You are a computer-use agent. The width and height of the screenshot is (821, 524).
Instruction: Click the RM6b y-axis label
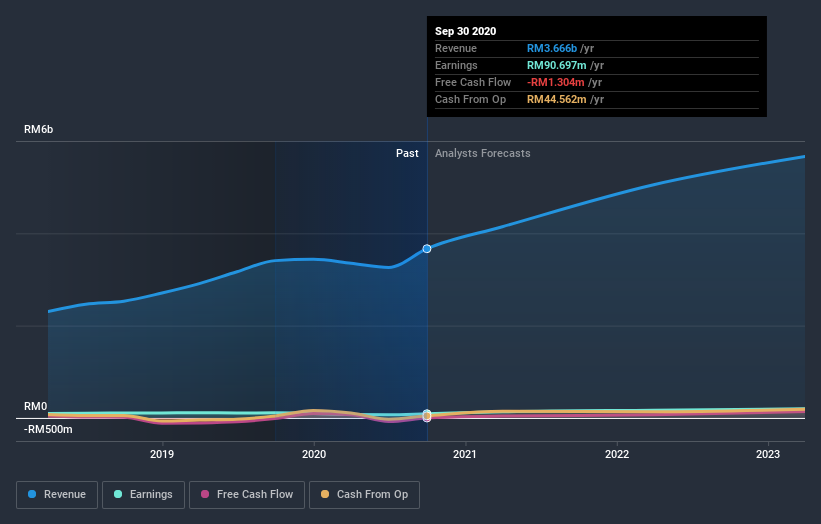38,129
